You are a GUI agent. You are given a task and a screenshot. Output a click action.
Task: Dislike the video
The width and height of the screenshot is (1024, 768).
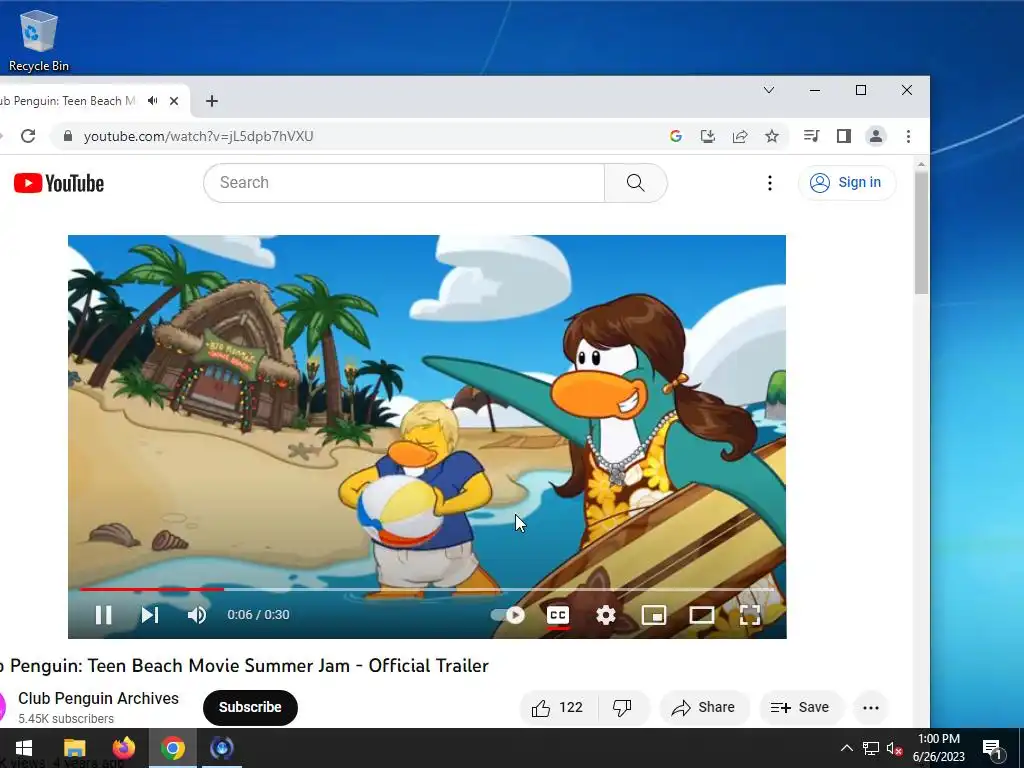point(622,708)
